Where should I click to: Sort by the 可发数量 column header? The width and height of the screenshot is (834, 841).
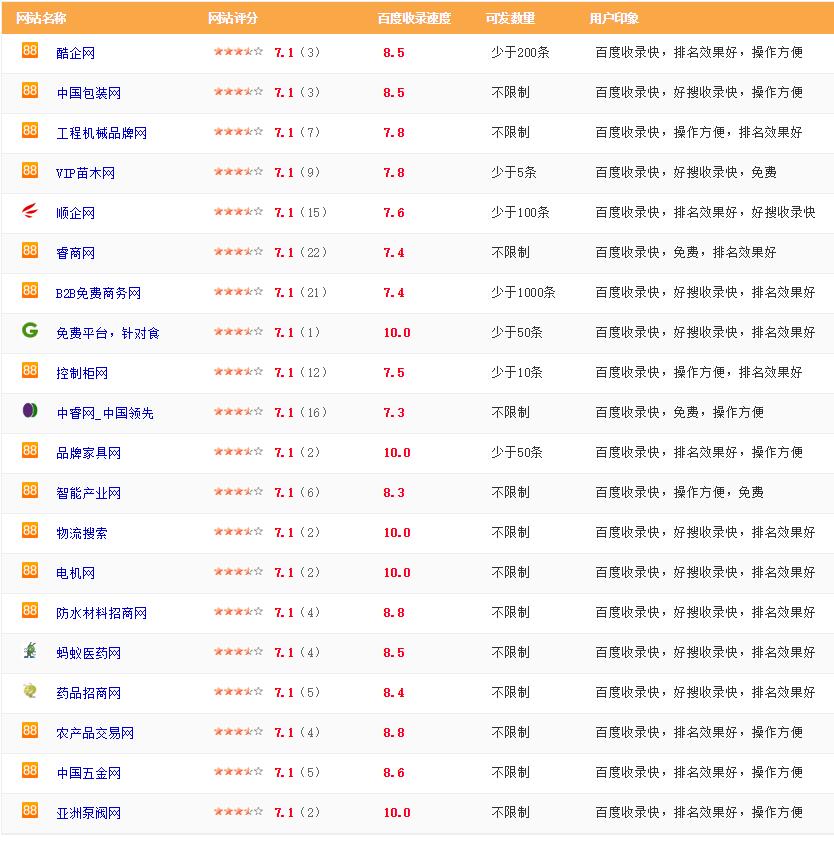(x=510, y=18)
